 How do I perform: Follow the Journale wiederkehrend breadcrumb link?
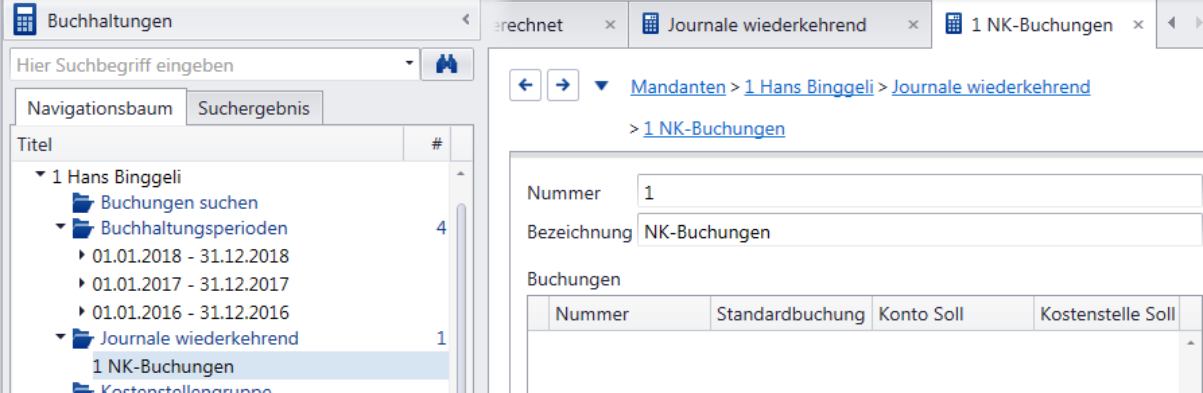[991, 87]
